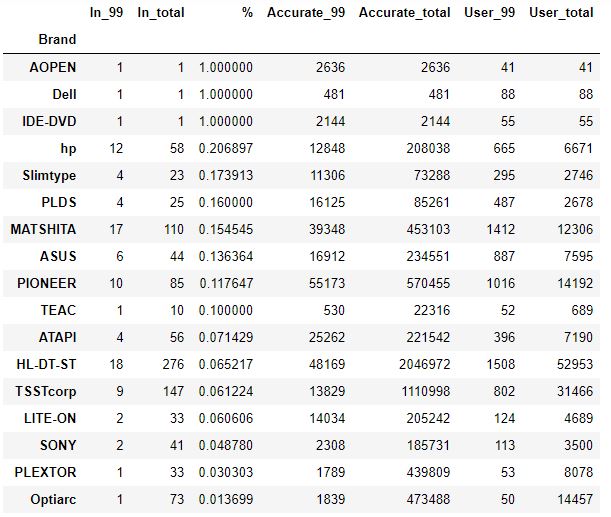
Task: Click the Brand index label
Action: [x=57, y=40]
